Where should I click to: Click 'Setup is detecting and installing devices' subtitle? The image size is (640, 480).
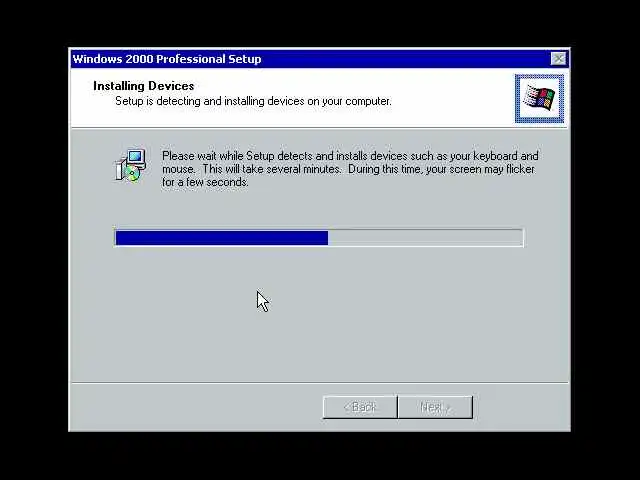tap(253, 101)
